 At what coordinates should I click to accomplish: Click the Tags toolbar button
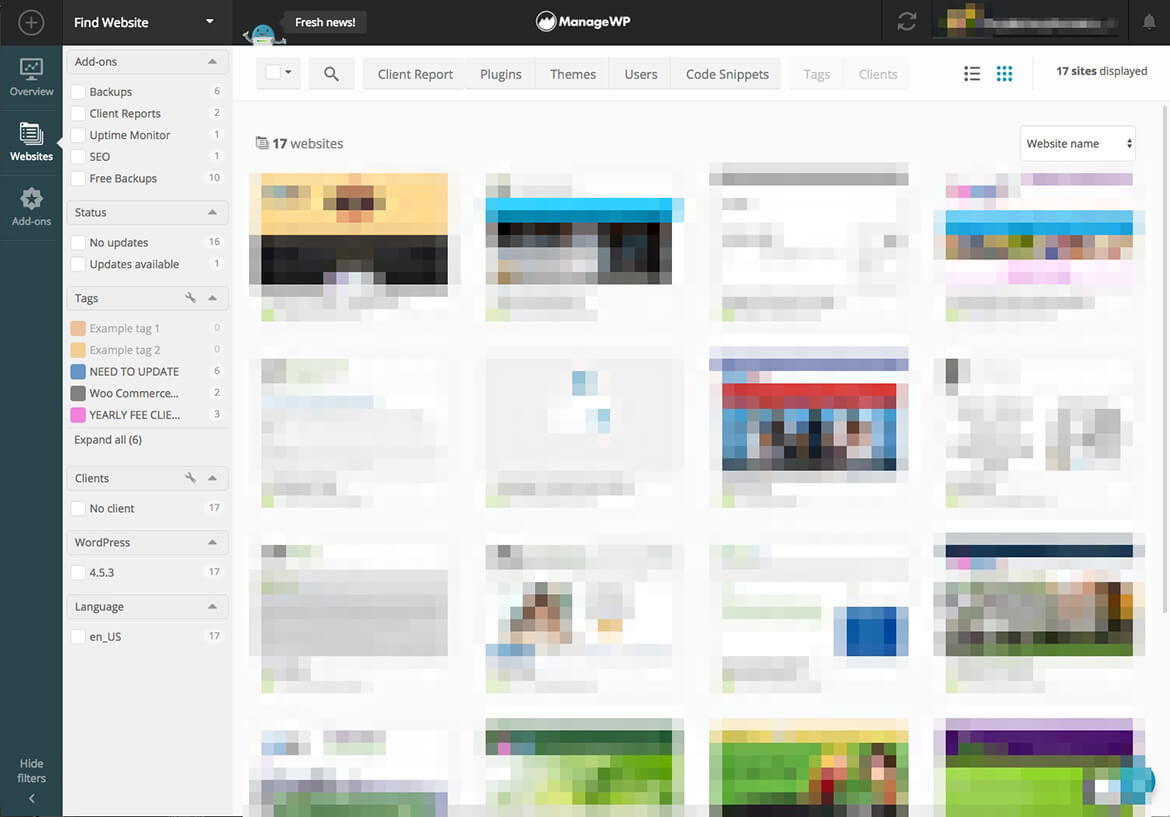pos(816,74)
